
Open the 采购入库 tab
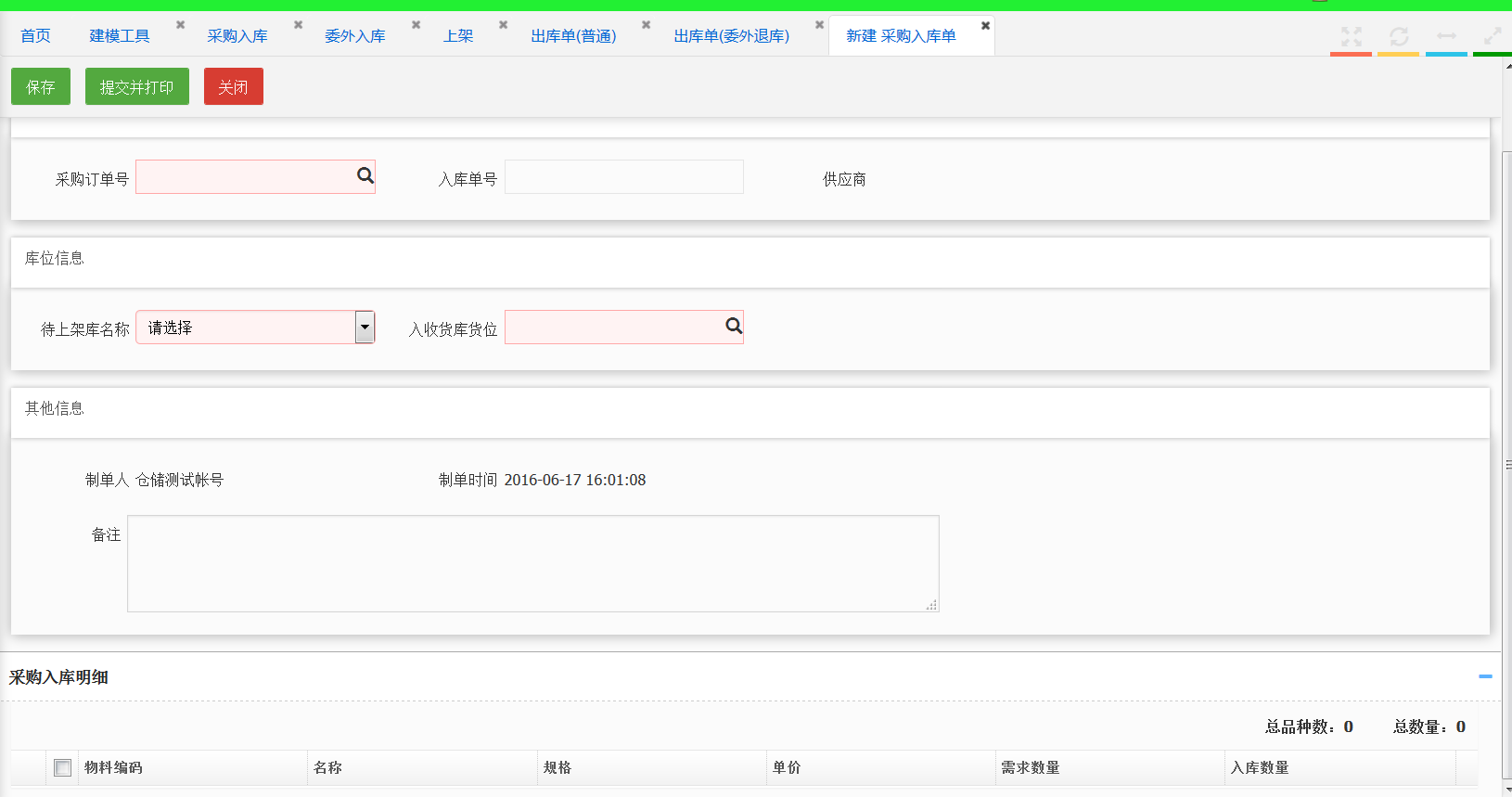[237, 36]
